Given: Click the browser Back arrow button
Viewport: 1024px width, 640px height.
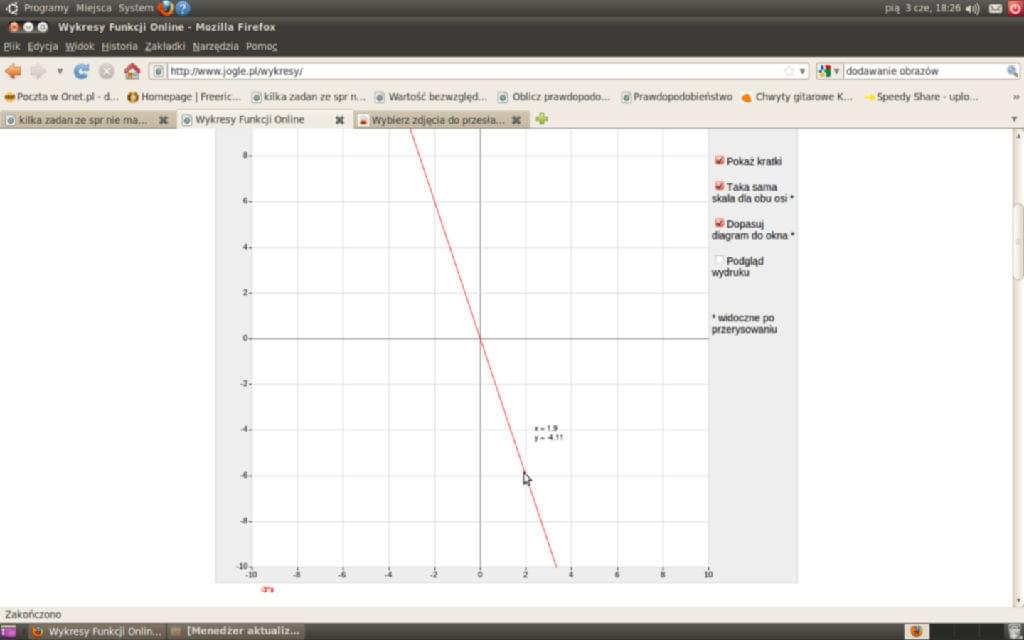Looking at the screenshot, I should (x=13, y=71).
